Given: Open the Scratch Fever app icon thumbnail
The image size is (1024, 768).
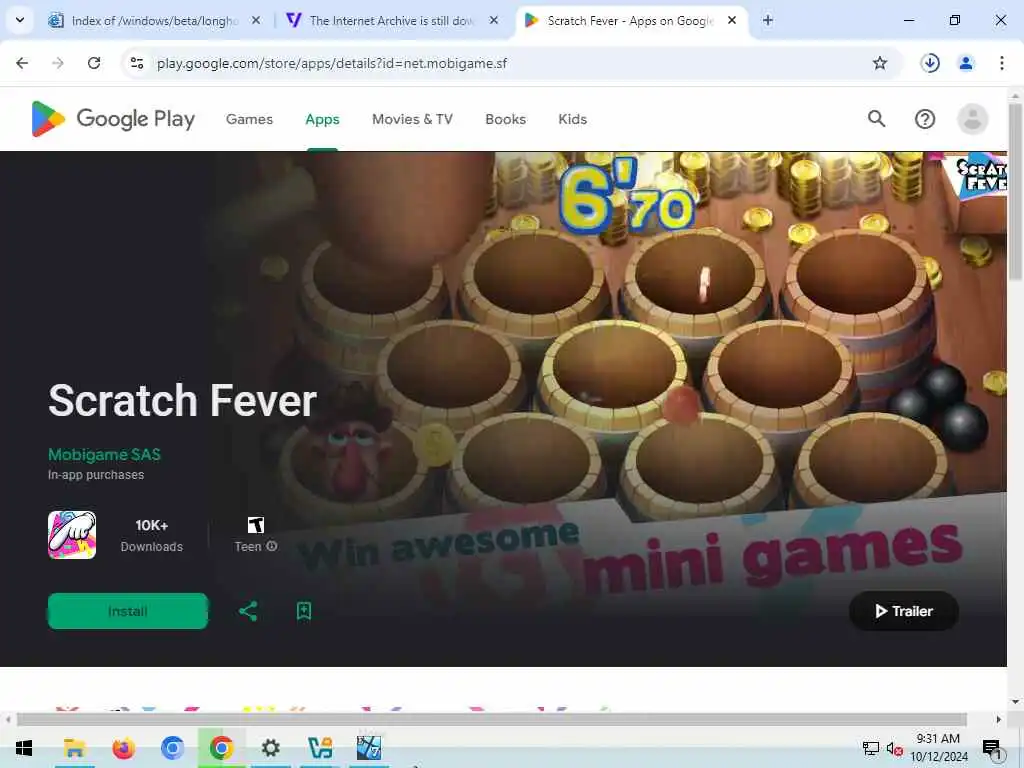Looking at the screenshot, I should [72, 535].
